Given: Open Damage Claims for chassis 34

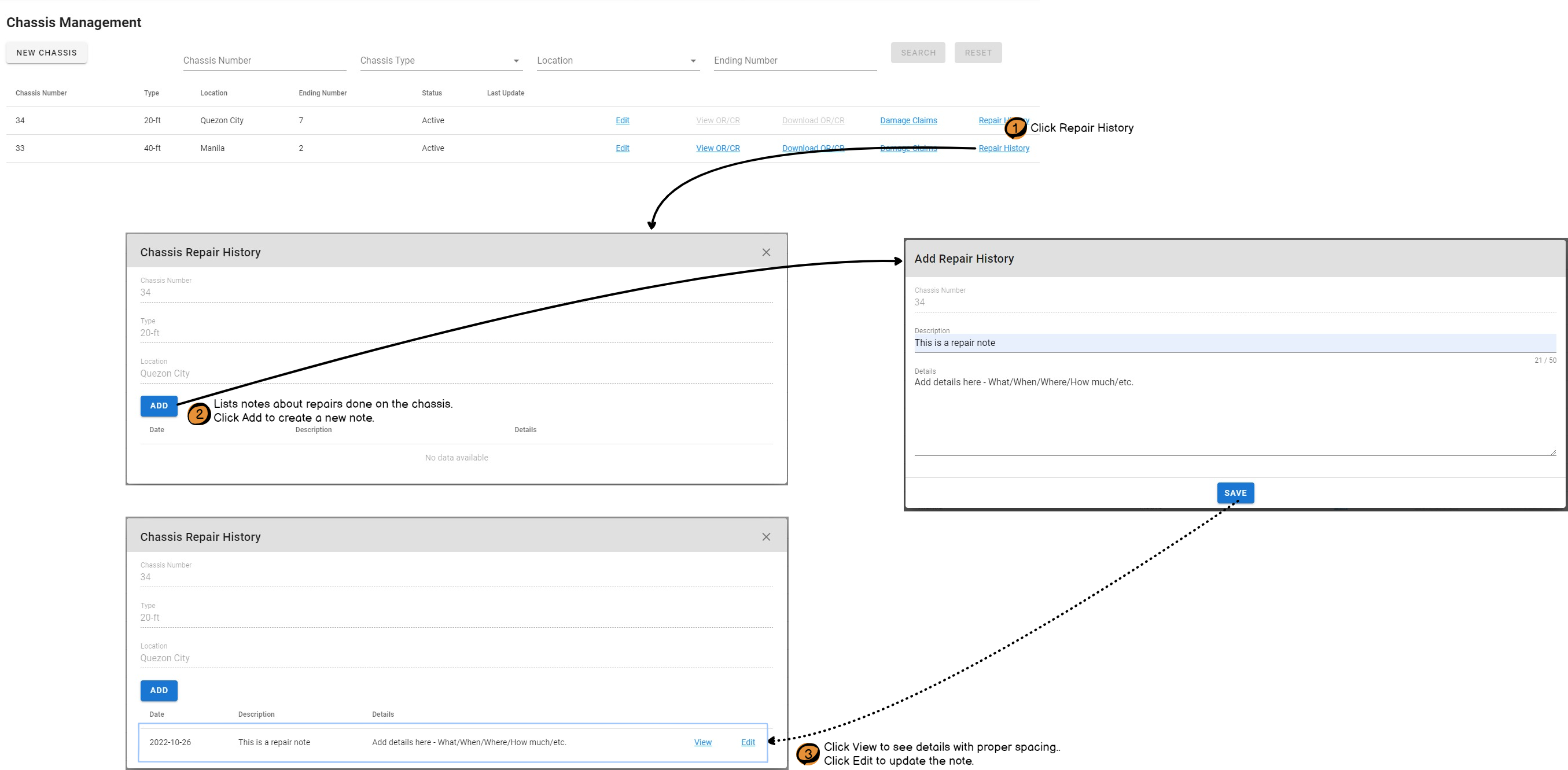Looking at the screenshot, I should coord(908,120).
